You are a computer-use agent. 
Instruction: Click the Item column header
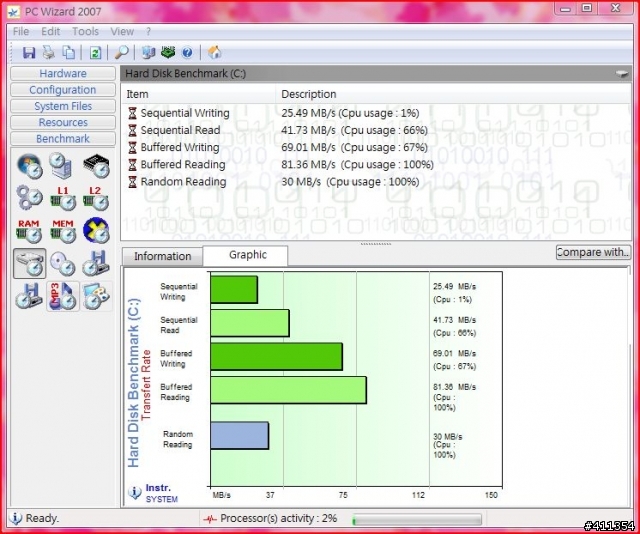coord(198,94)
